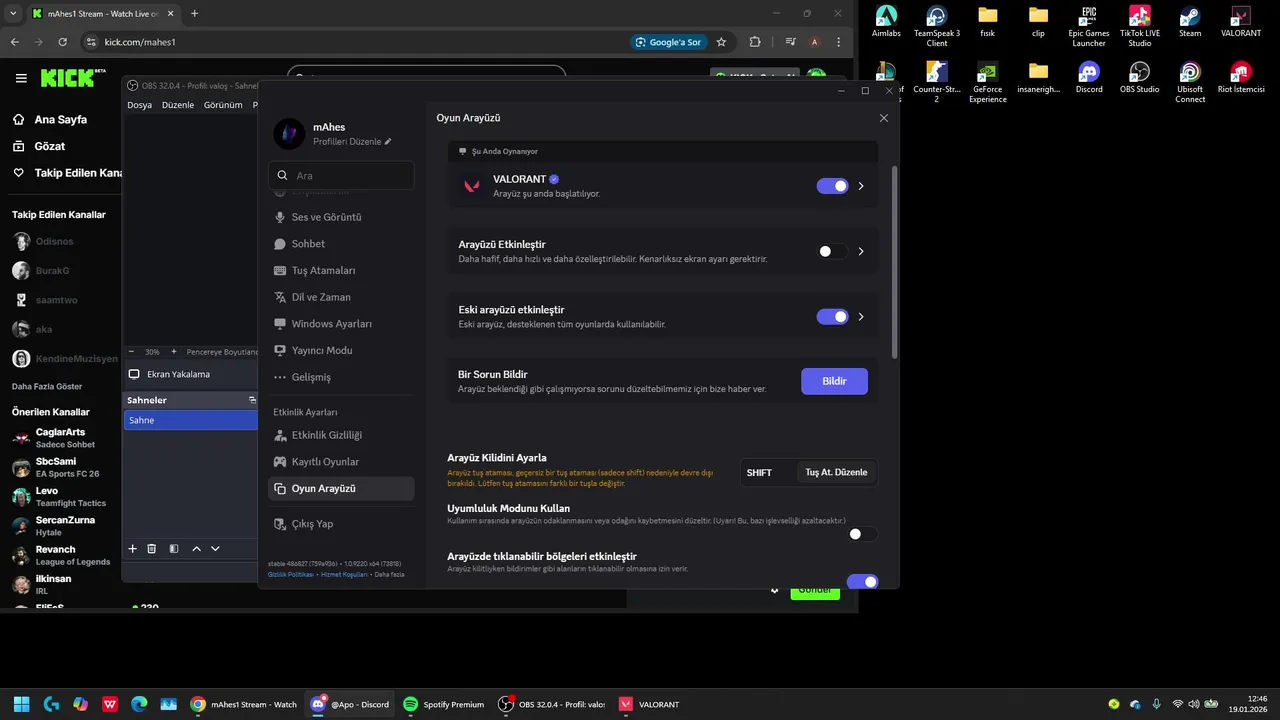Open Ses ve Görüntü settings
Image resolution: width=1280 pixels, height=720 pixels.
click(x=341, y=217)
